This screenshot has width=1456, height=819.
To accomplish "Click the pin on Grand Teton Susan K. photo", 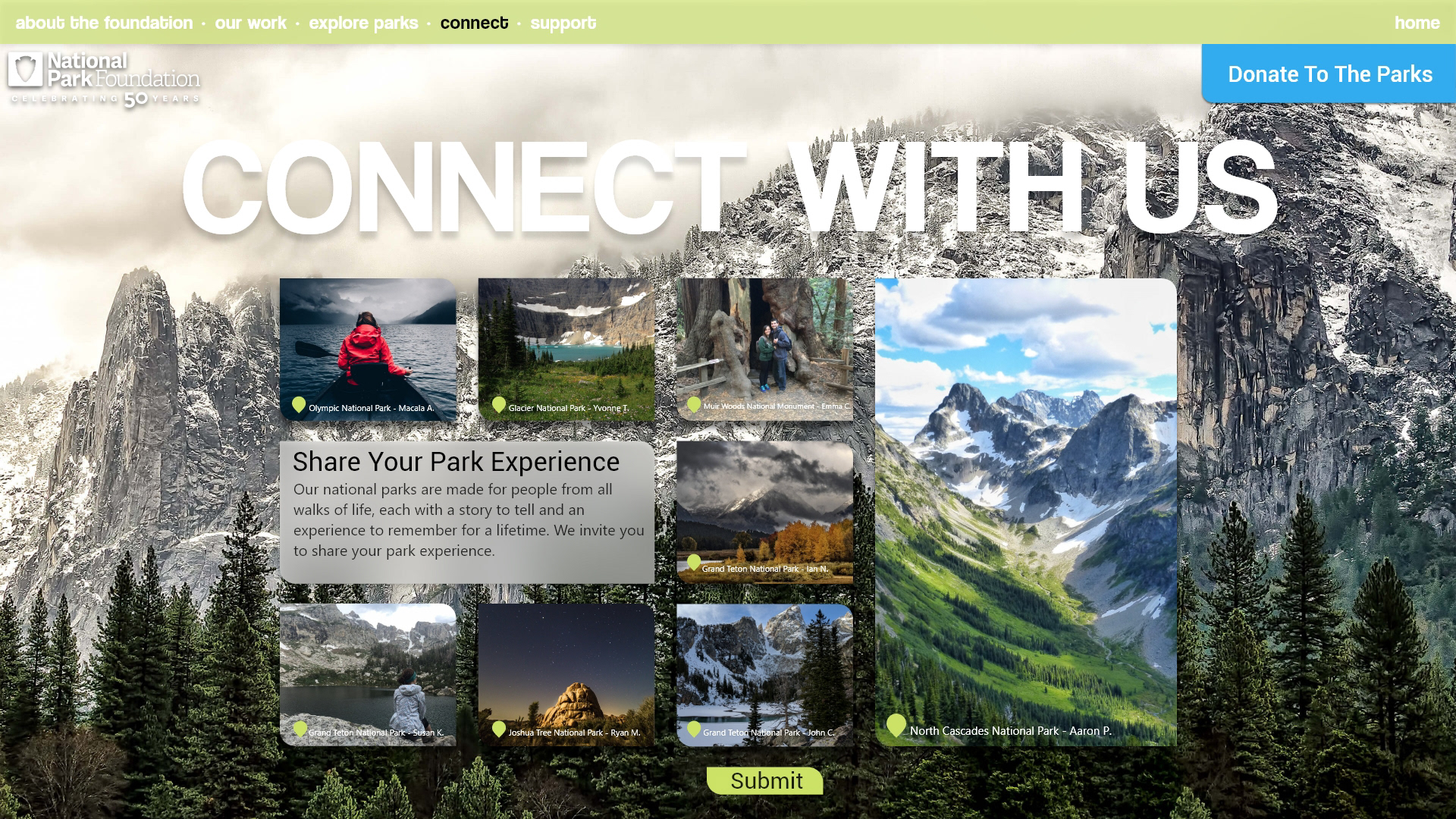I will 300,729.
